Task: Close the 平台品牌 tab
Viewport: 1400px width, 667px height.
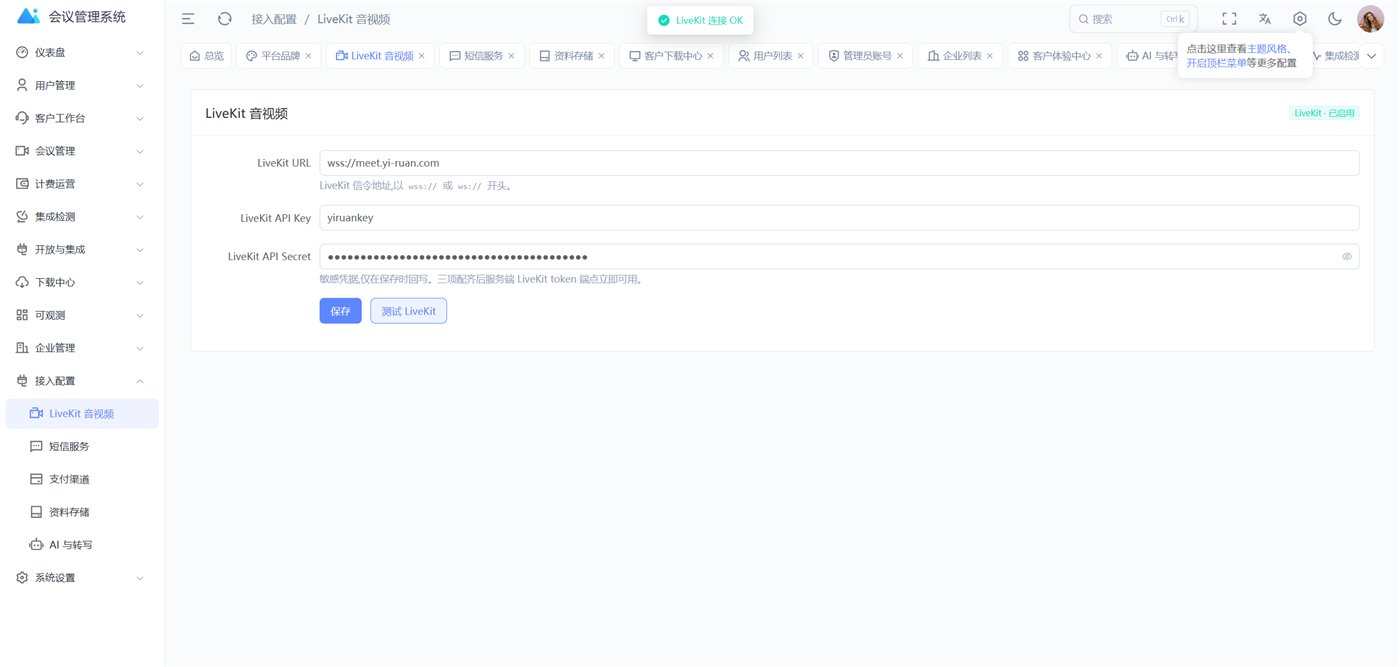Action: pos(309,56)
